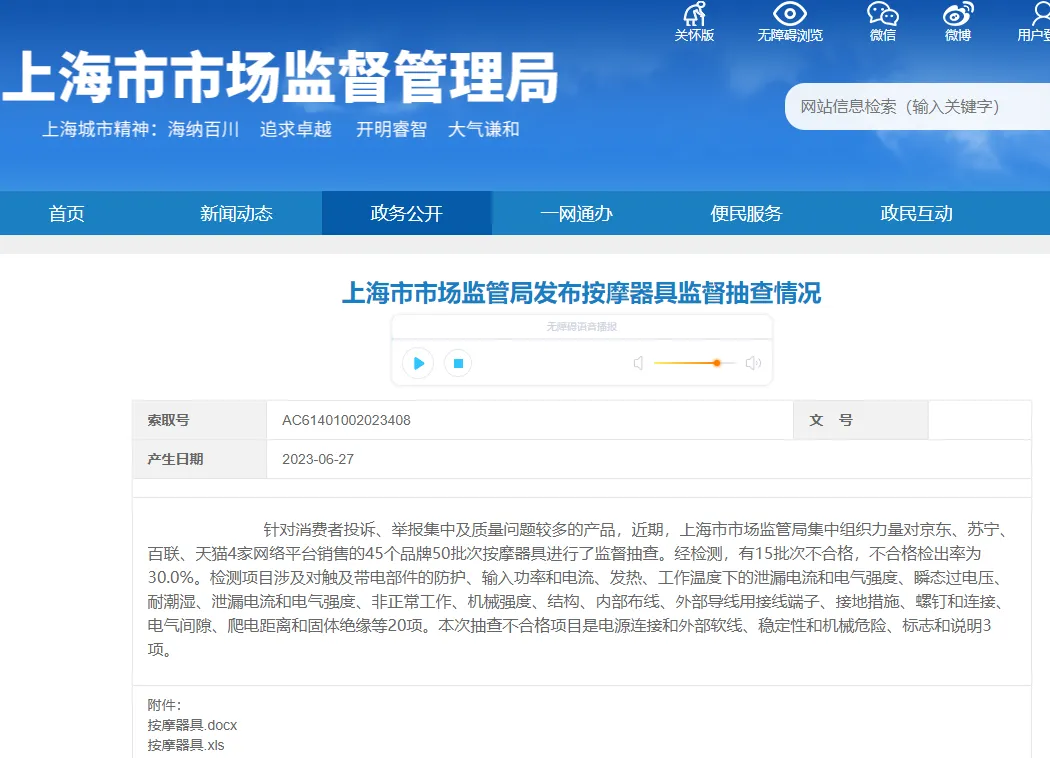1050x758 pixels.
Task: Mute the audio with the low-volume speaker icon
Action: tap(638, 363)
